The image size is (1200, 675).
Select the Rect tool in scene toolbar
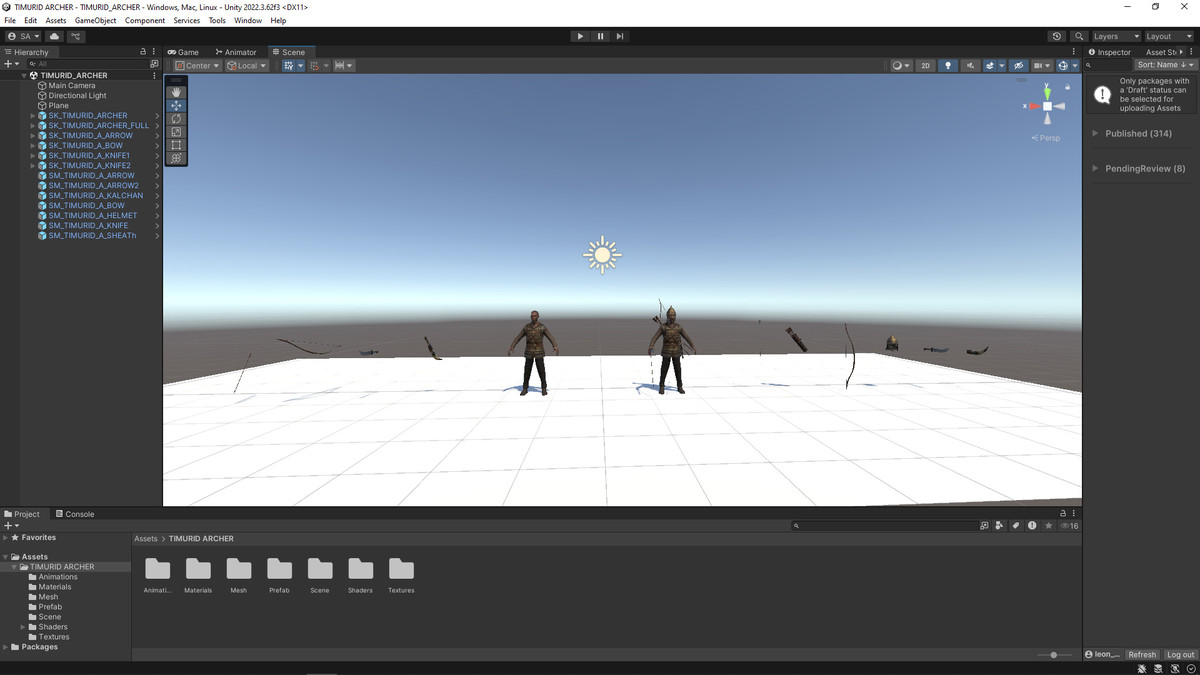[176, 145]
